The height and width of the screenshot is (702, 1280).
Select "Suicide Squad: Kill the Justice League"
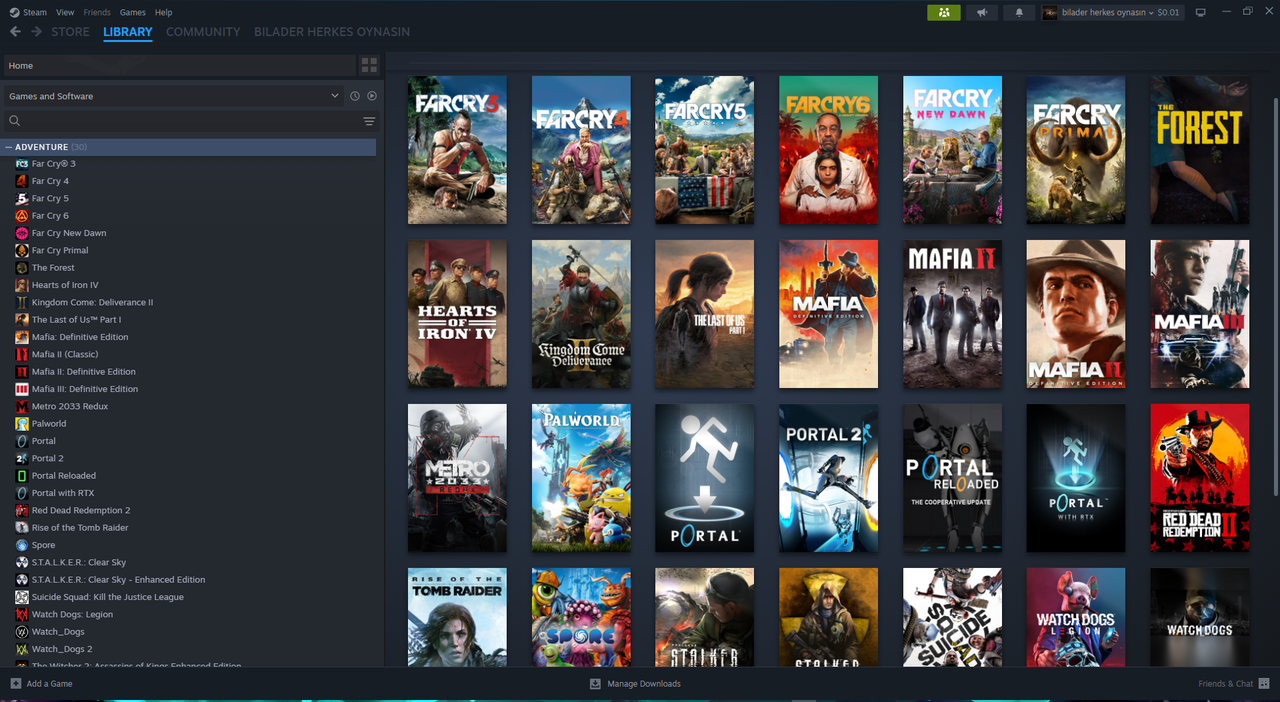[x=108, y=597]
